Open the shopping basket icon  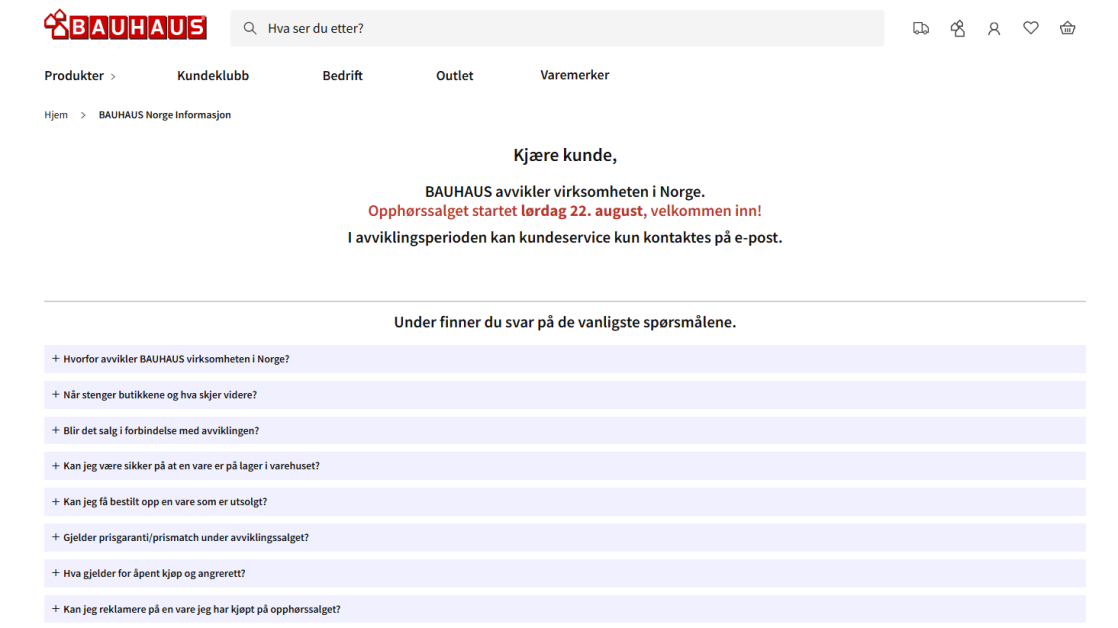click(1067, 29)
